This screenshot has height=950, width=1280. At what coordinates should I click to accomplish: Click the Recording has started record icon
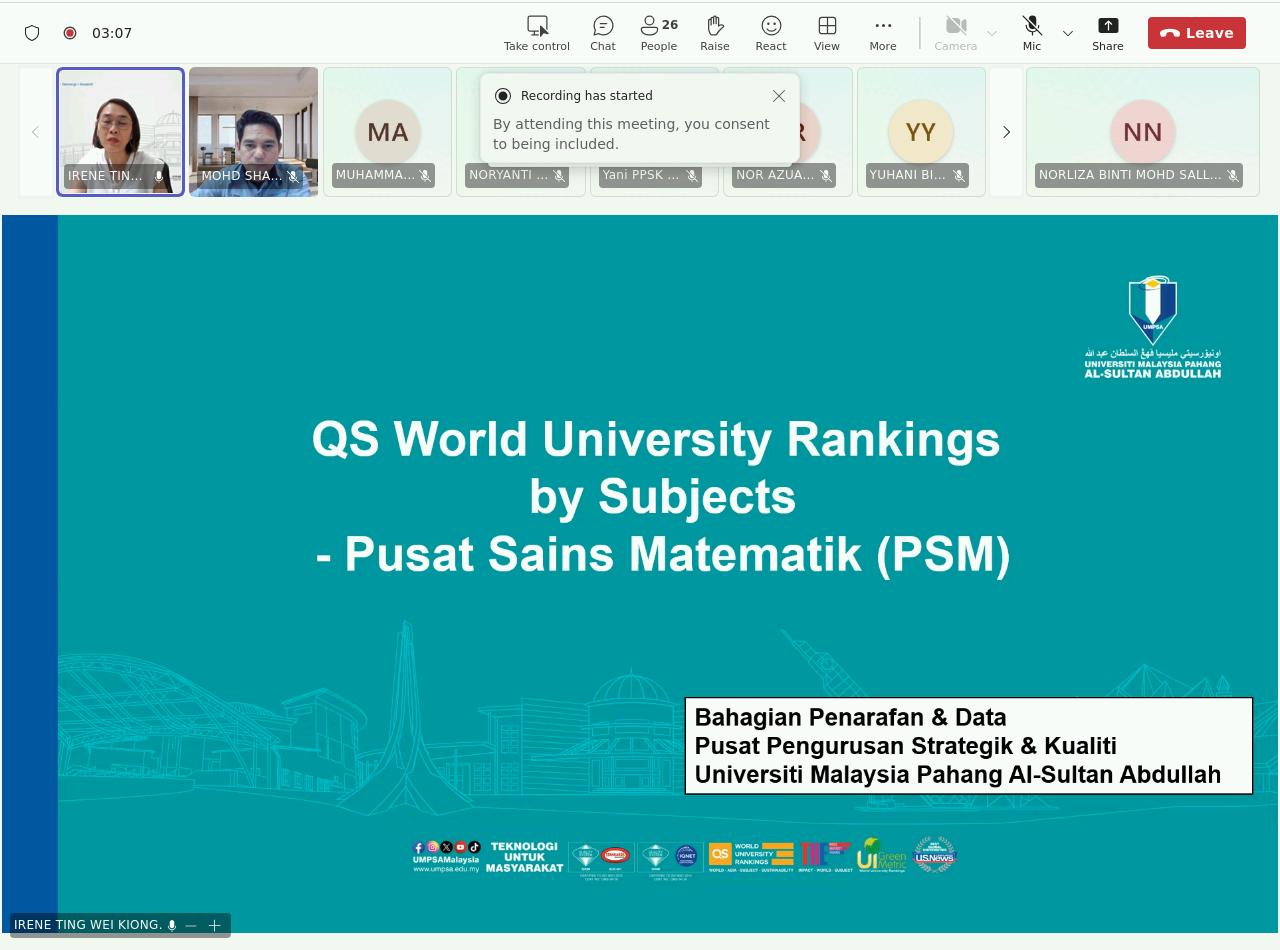pos(503,96)
